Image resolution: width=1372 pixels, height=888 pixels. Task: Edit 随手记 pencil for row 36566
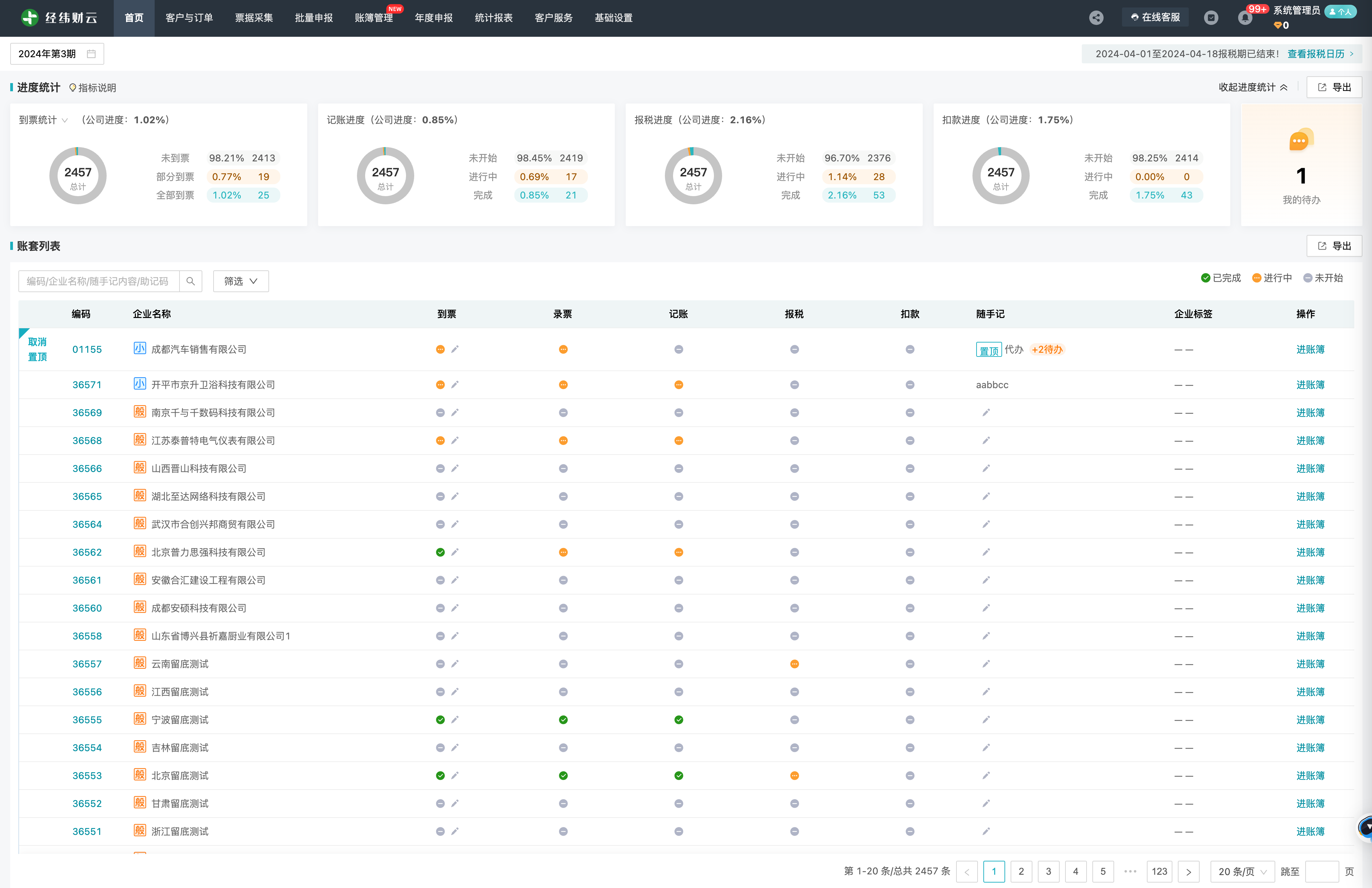click(986, 469)
